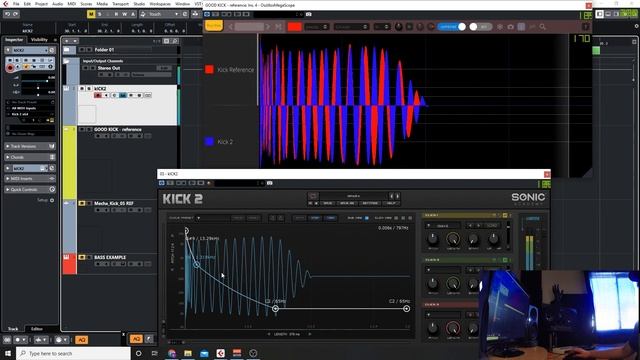Record-enable the KICK2 track in track list
Image resolution: width=640 pixels, height=360 pixels.
tap(98, 95)
